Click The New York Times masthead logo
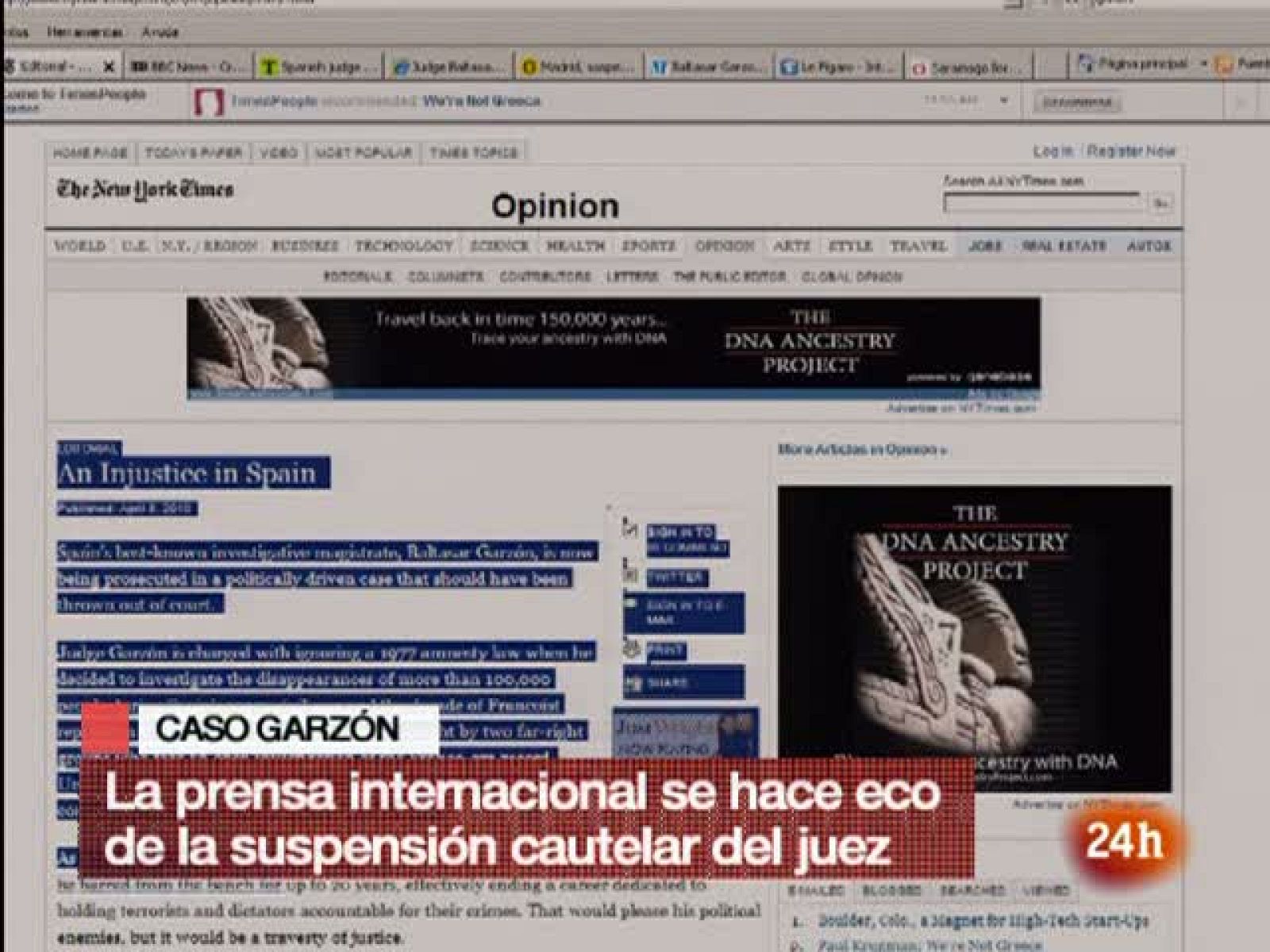Image resolution: width=1270 pixels, height=952 pixels. (147, 188)
